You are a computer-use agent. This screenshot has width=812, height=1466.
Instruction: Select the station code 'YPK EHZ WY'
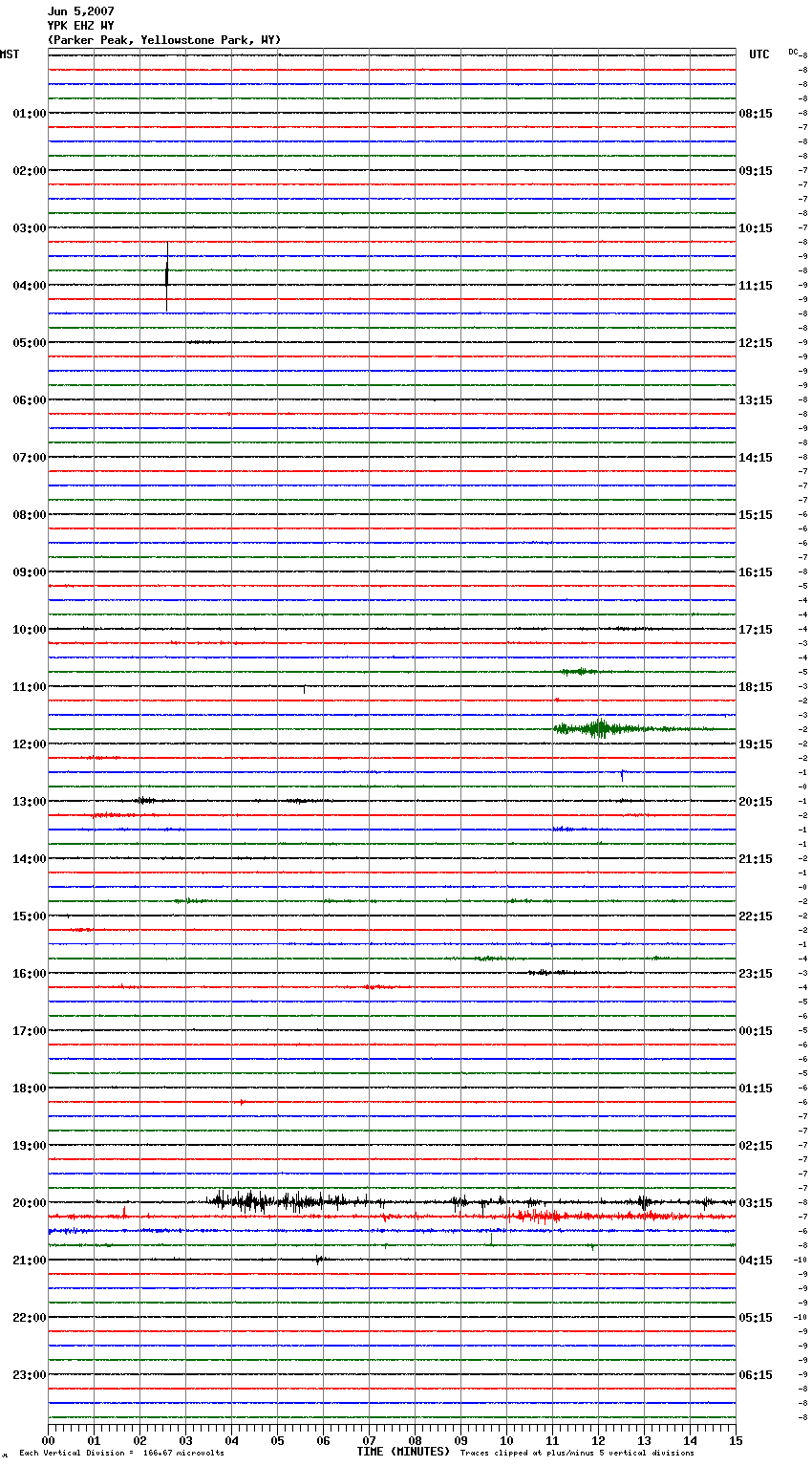point(81,26)
